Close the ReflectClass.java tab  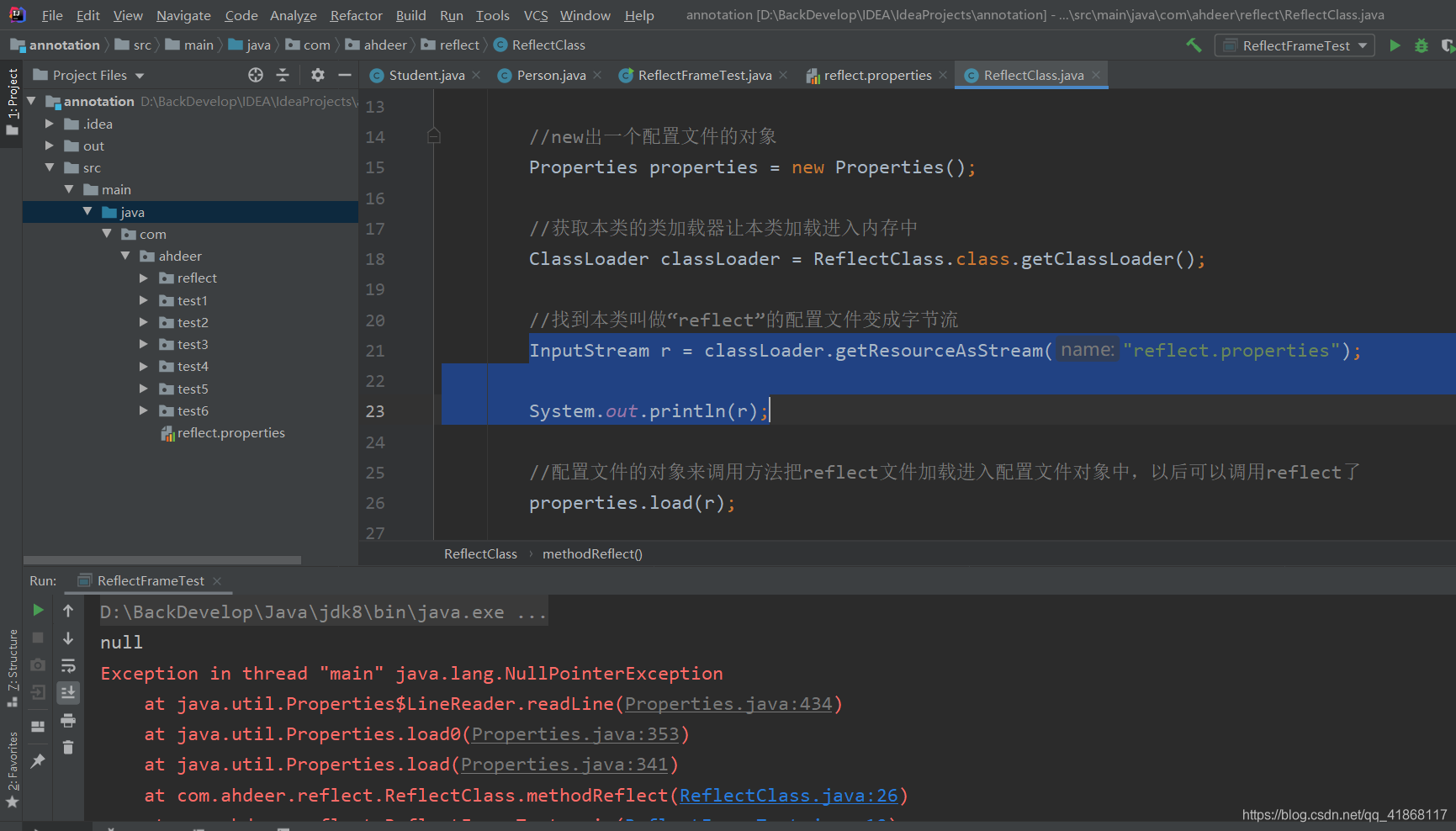click(1096, 75)
